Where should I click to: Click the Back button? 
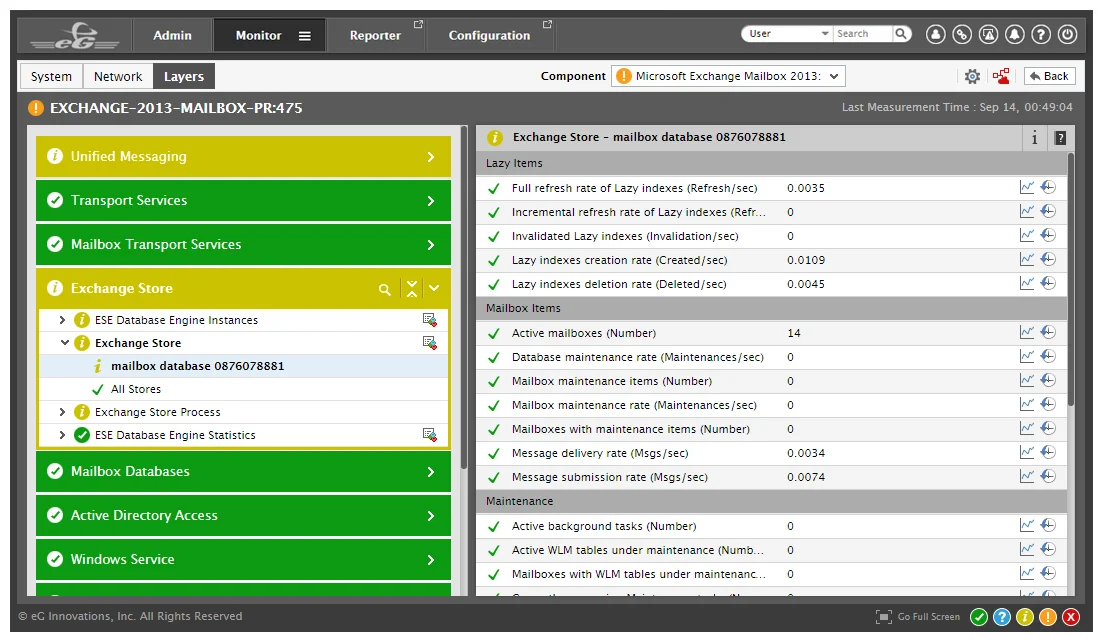[1050, 76]
